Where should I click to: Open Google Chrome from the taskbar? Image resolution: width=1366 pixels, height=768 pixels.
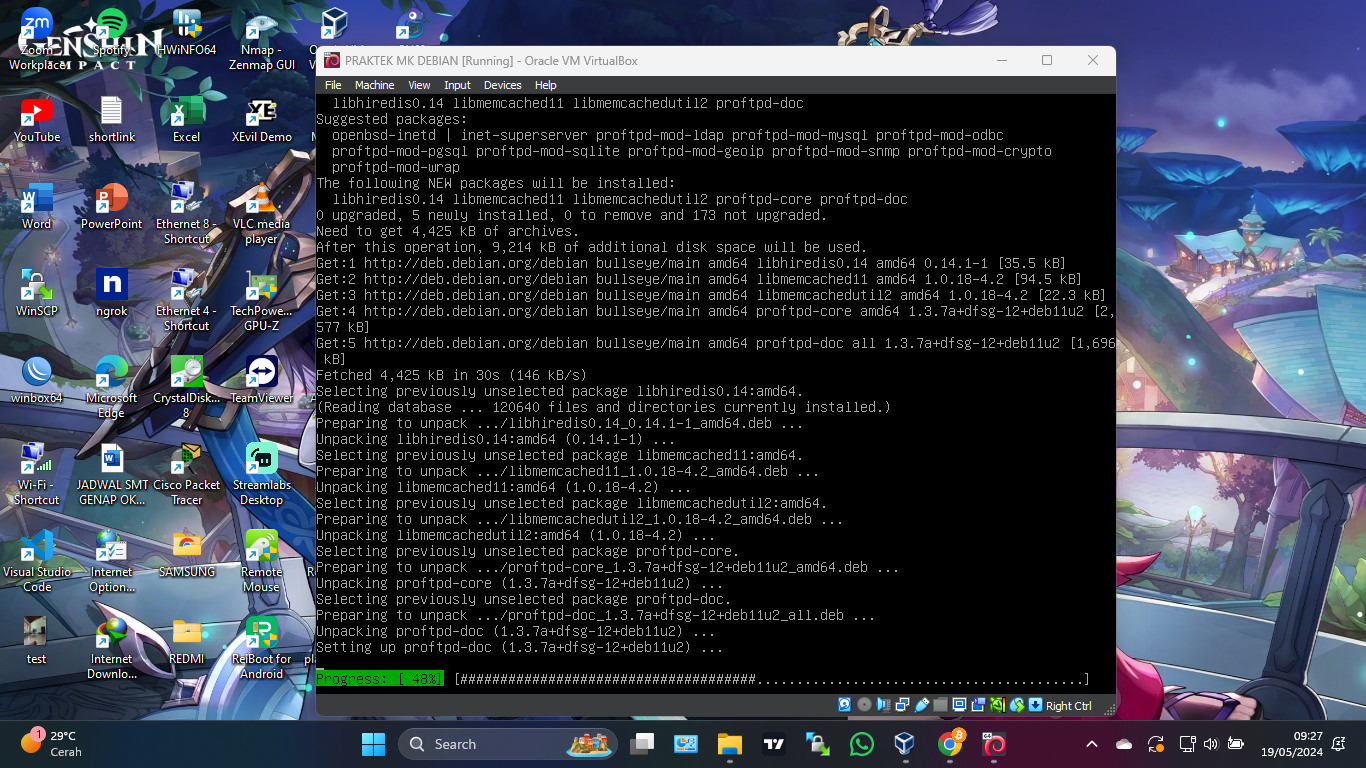[x=950, y=744]
